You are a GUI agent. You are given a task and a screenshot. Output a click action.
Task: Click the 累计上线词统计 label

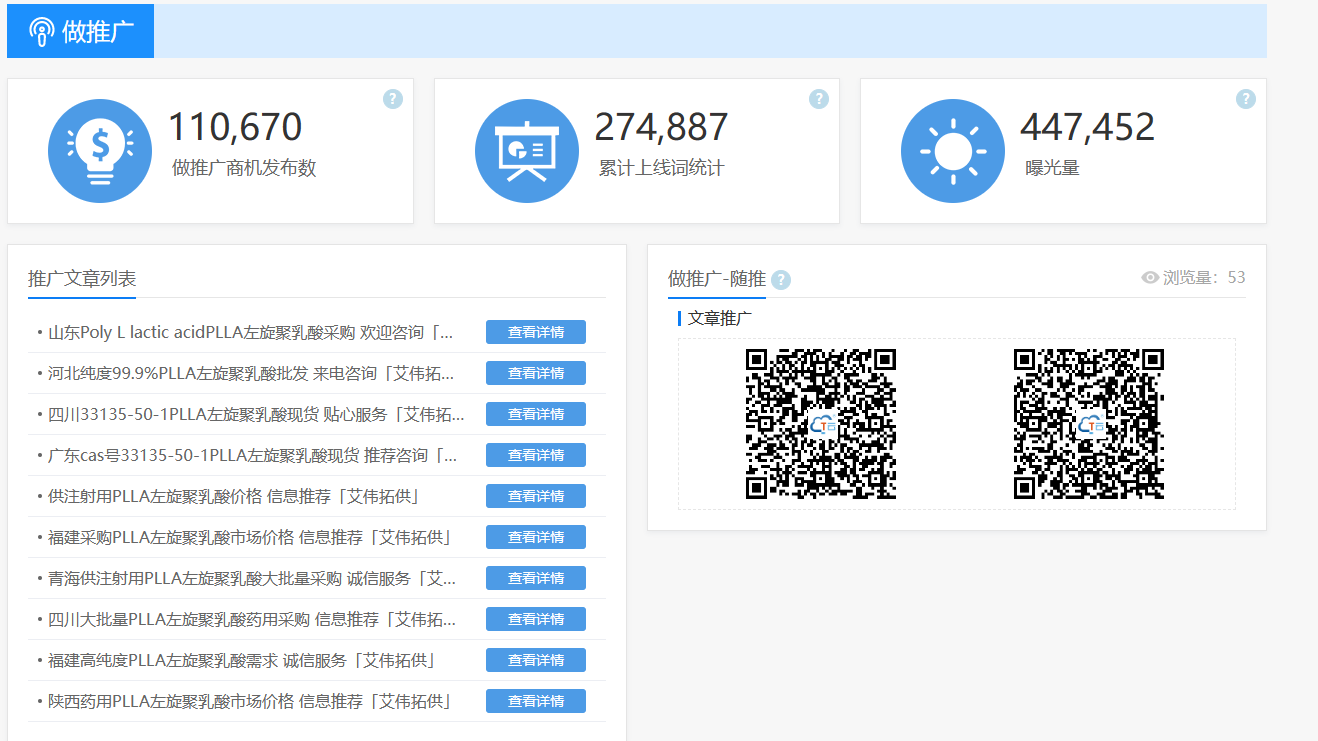click(x=661, y=168)
